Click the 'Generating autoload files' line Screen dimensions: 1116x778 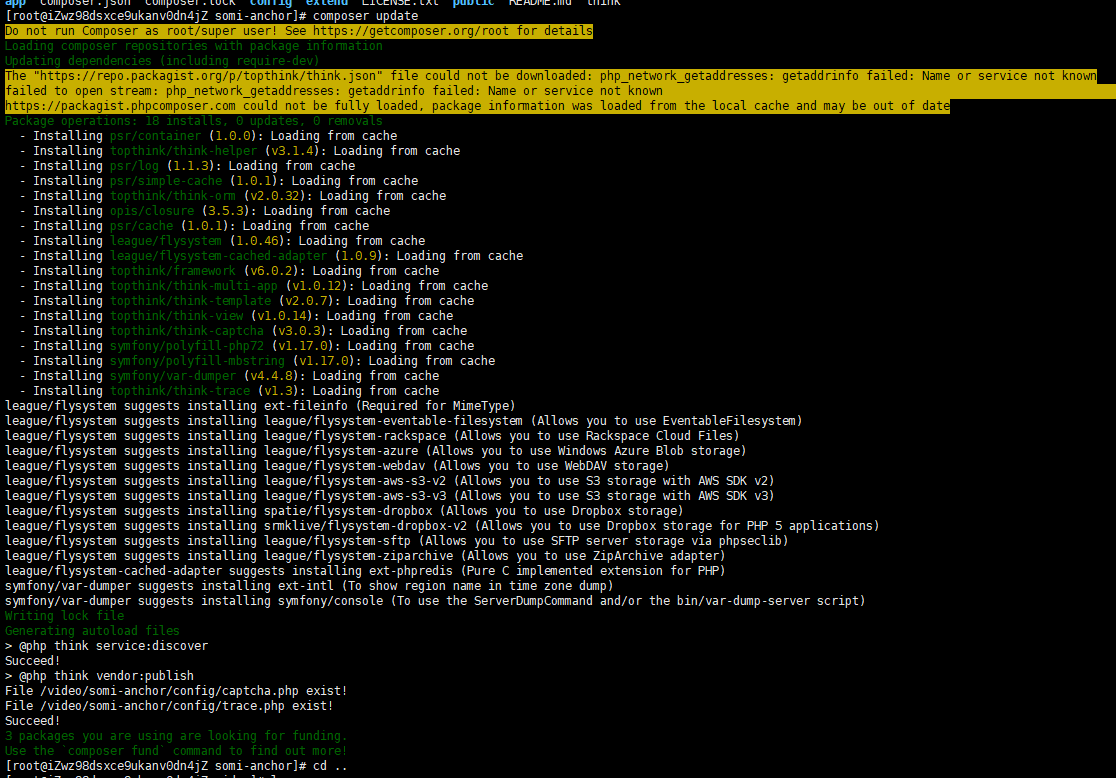point(93,630)
